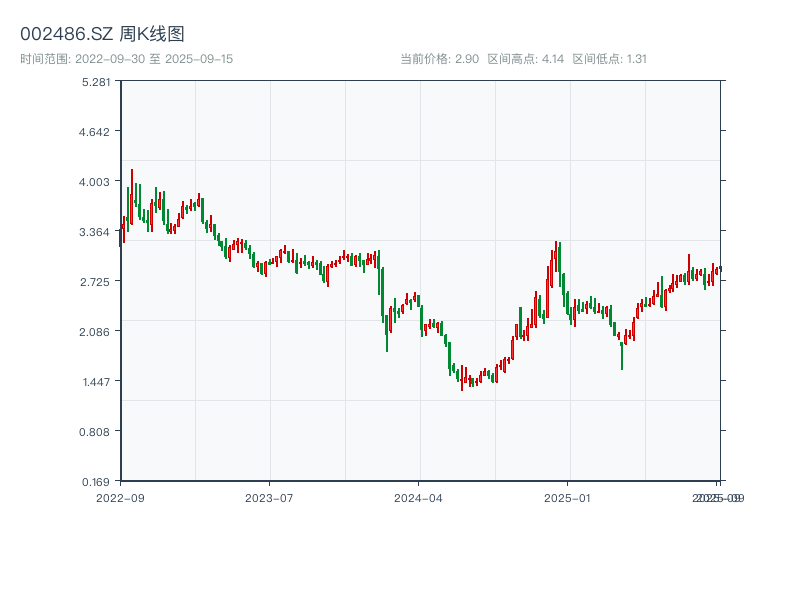Select the 2025-01 x-axis date label
This screenshot has width=800, height=600.
point(569,497)
